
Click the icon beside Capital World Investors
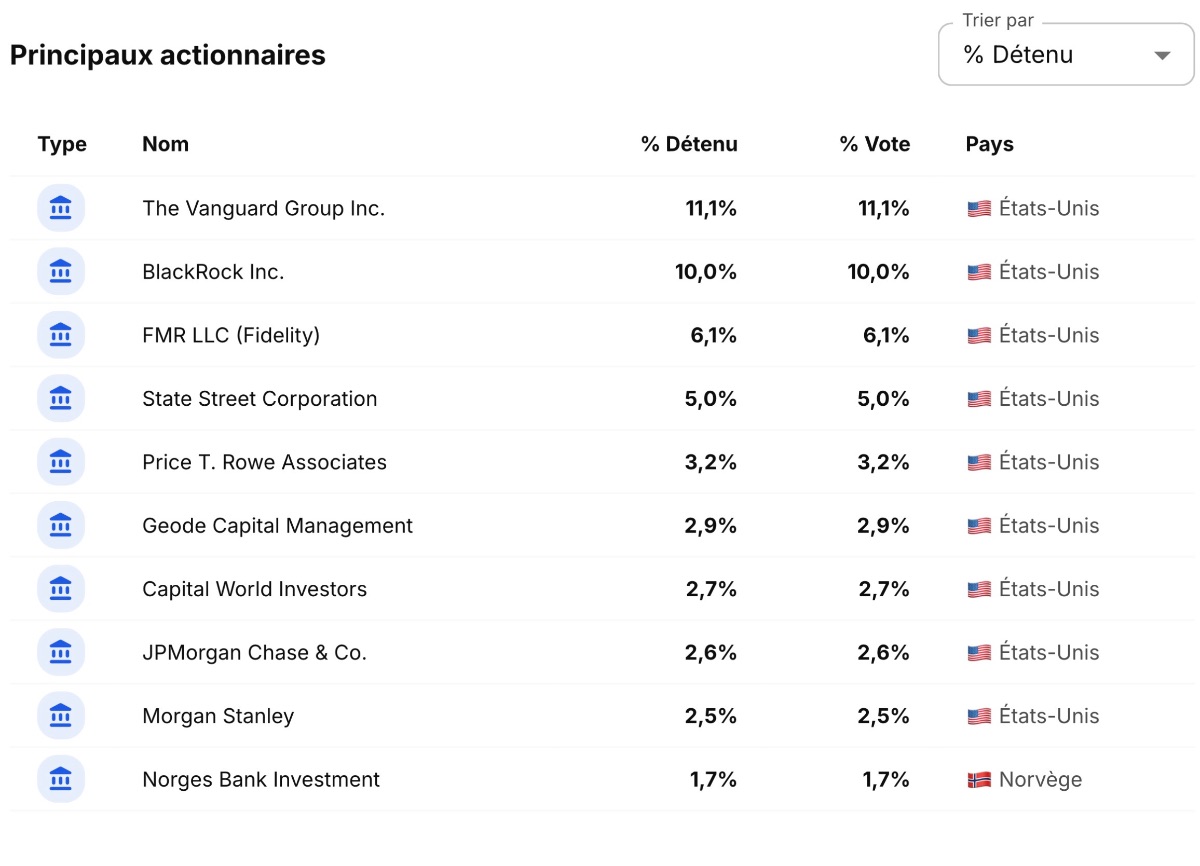click(61, 589)
